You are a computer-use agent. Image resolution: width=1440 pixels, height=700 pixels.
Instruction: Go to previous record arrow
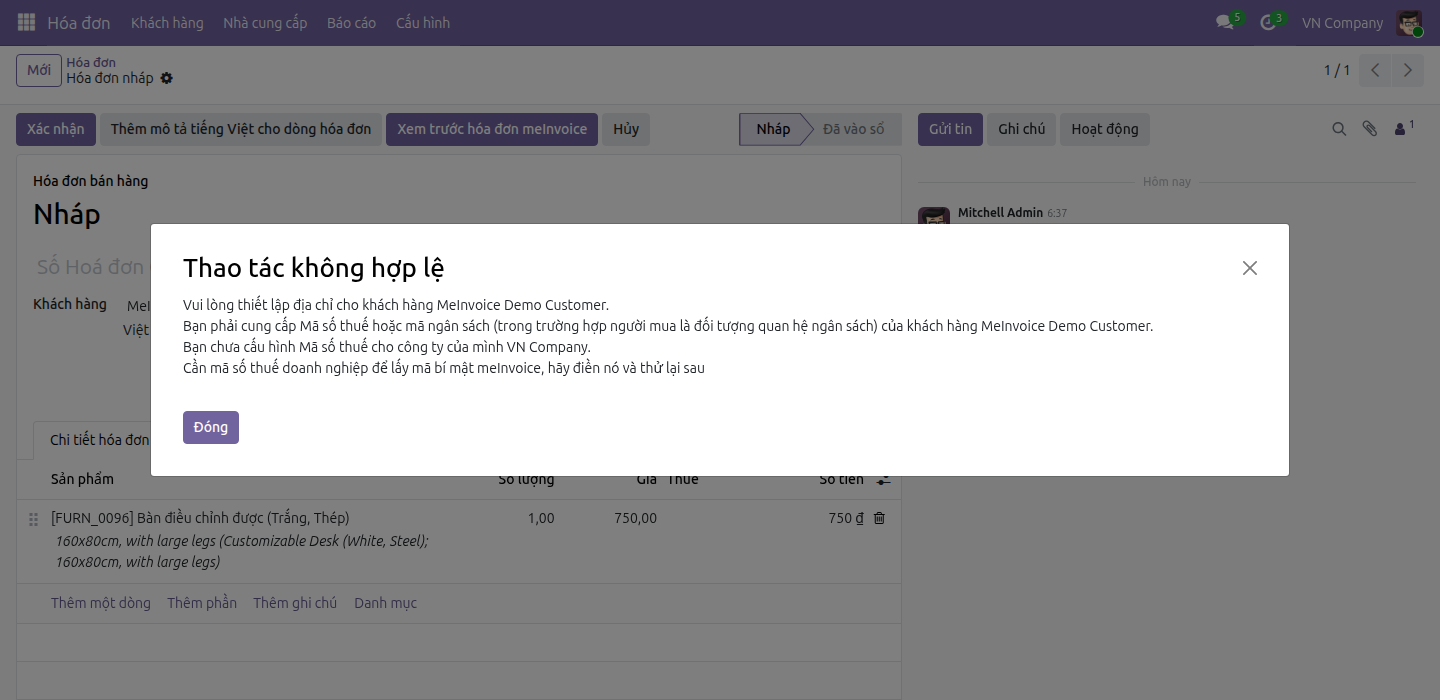pos(1376,70)
